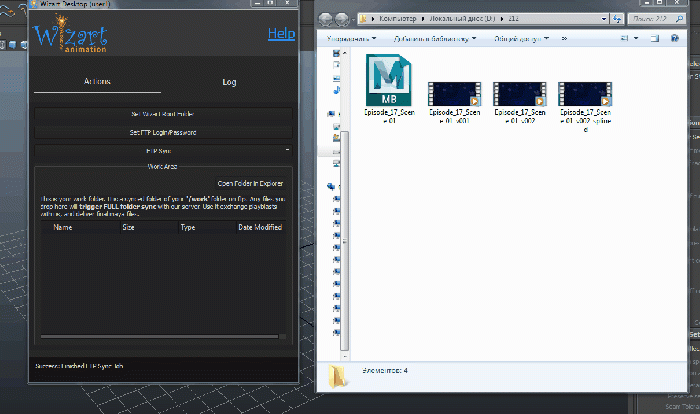Select the Maya MB file Episode_17_Scene_01
The width and height of the screenshot is (700, 414).
coord(389,89)
